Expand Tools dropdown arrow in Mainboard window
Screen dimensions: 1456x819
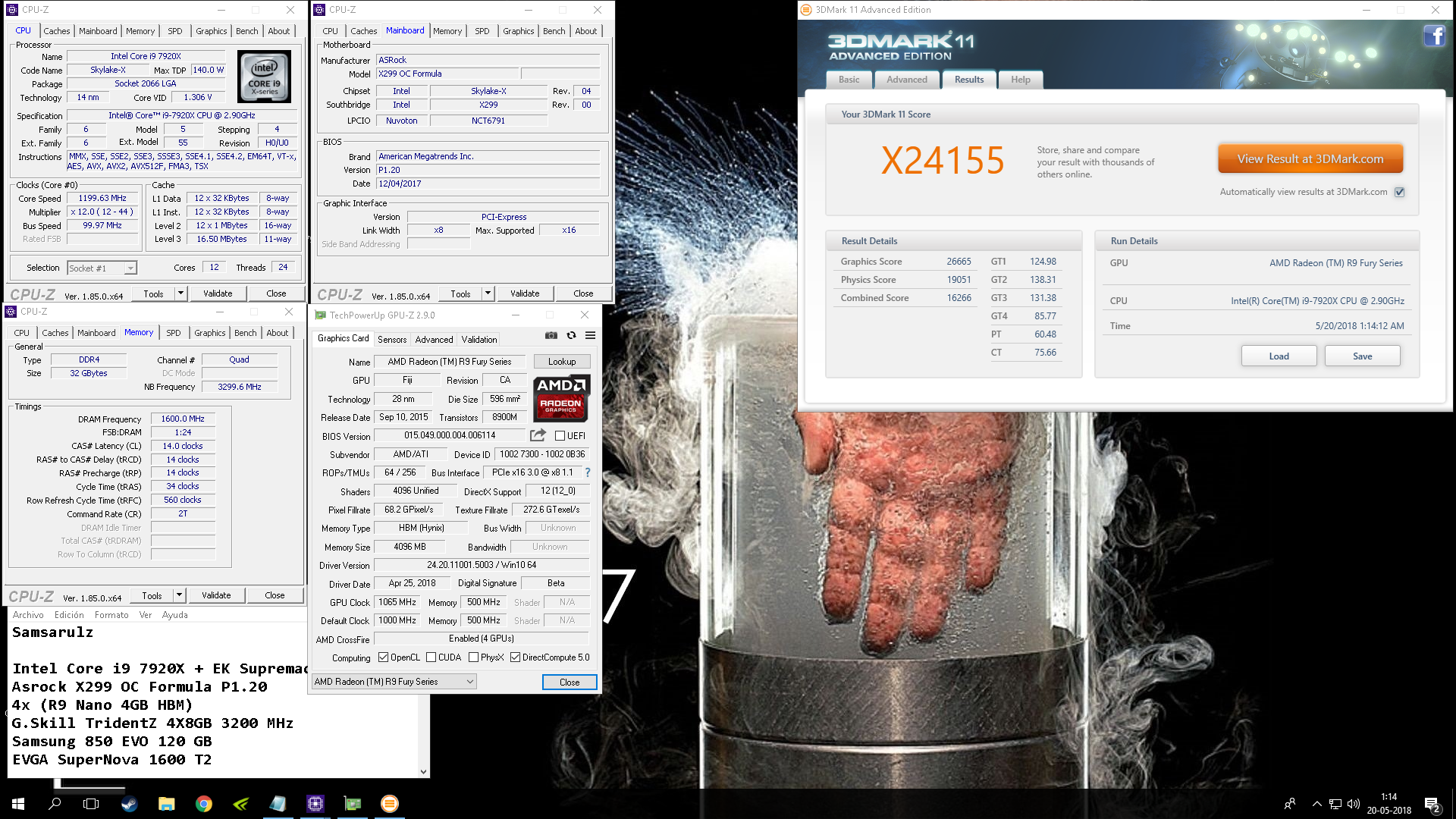click(488, 293)
